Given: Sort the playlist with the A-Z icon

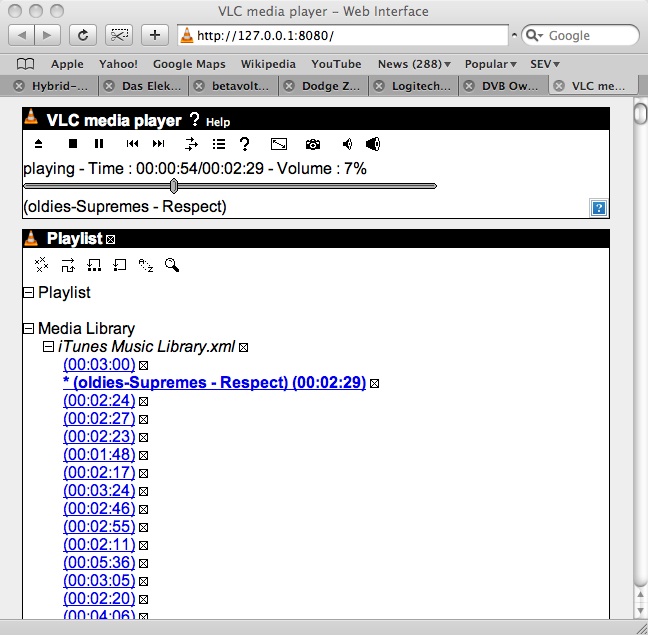Looking at the screenshot, I should (x=146, y=265).
